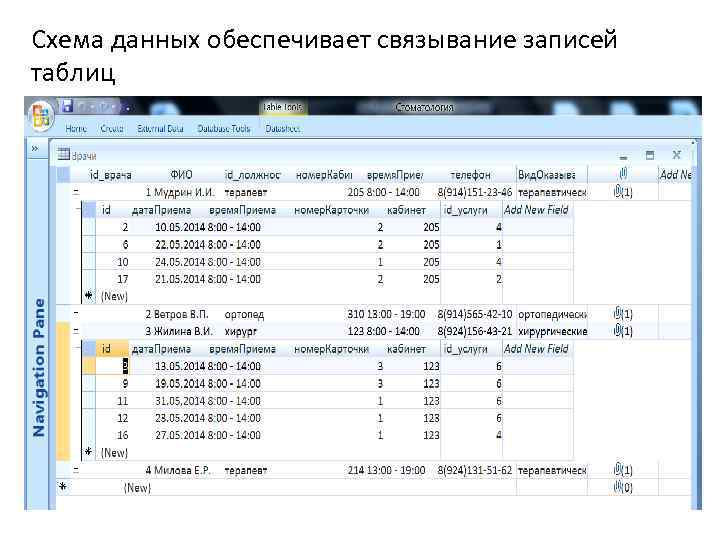Click cell 31.05.2014 in second subdatasheet
This screenshot has height=540, width=720.
[x=180, y=401]
